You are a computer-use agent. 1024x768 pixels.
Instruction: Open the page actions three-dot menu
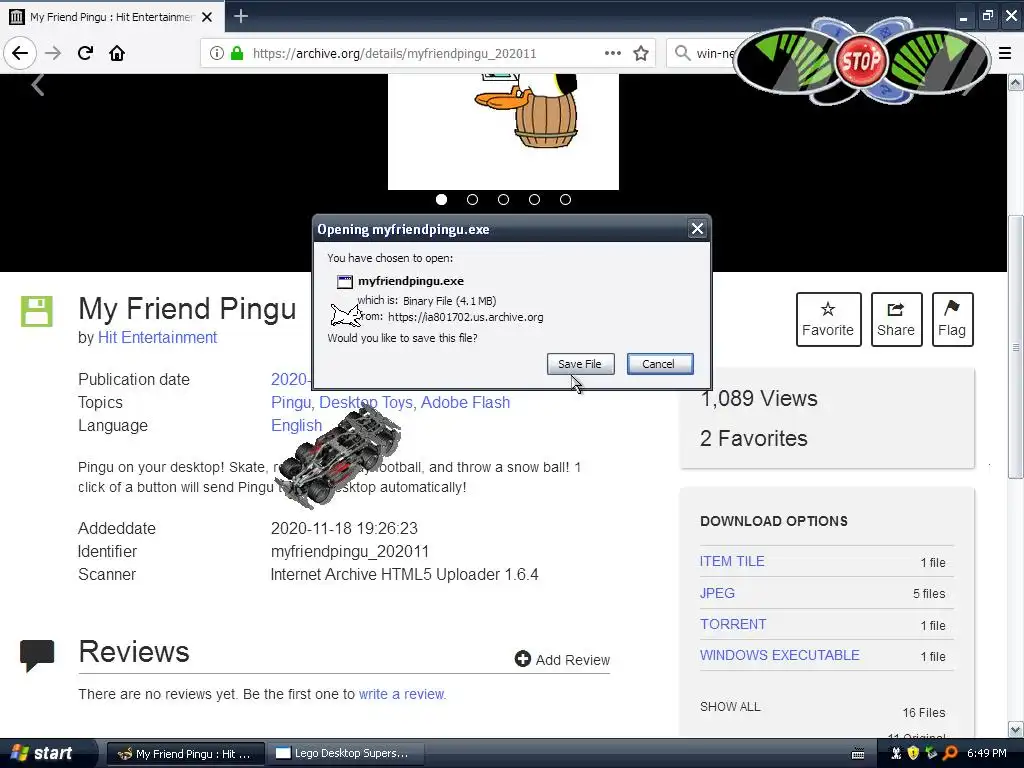(613, 53)
